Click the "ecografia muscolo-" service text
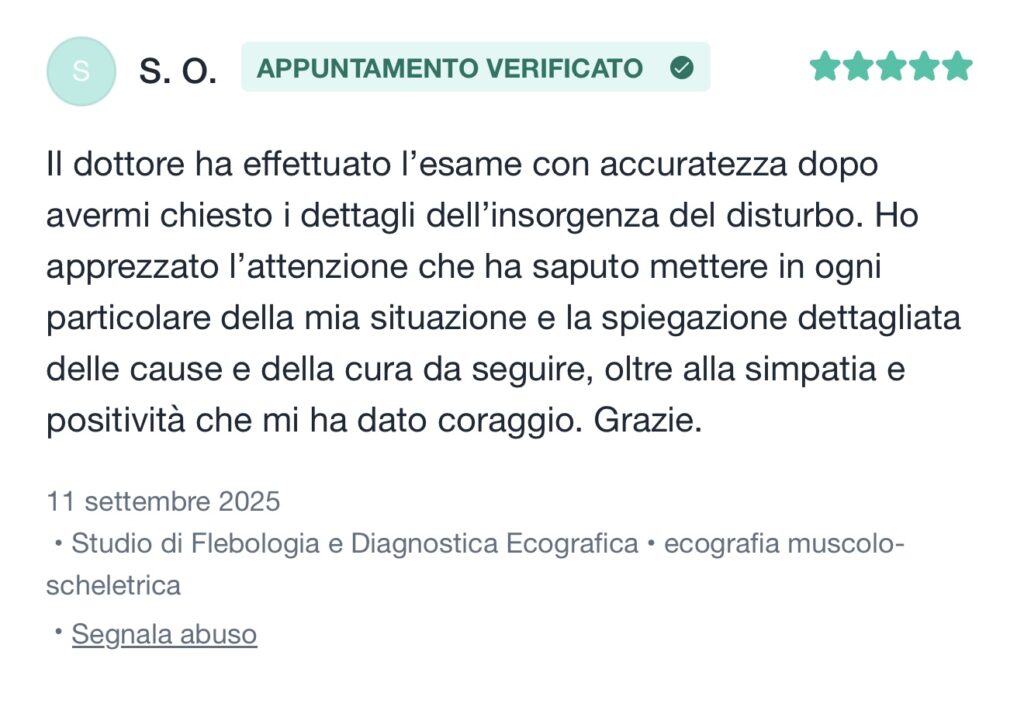This screenshot has width=1024, height=704. (x=784, y=543)
